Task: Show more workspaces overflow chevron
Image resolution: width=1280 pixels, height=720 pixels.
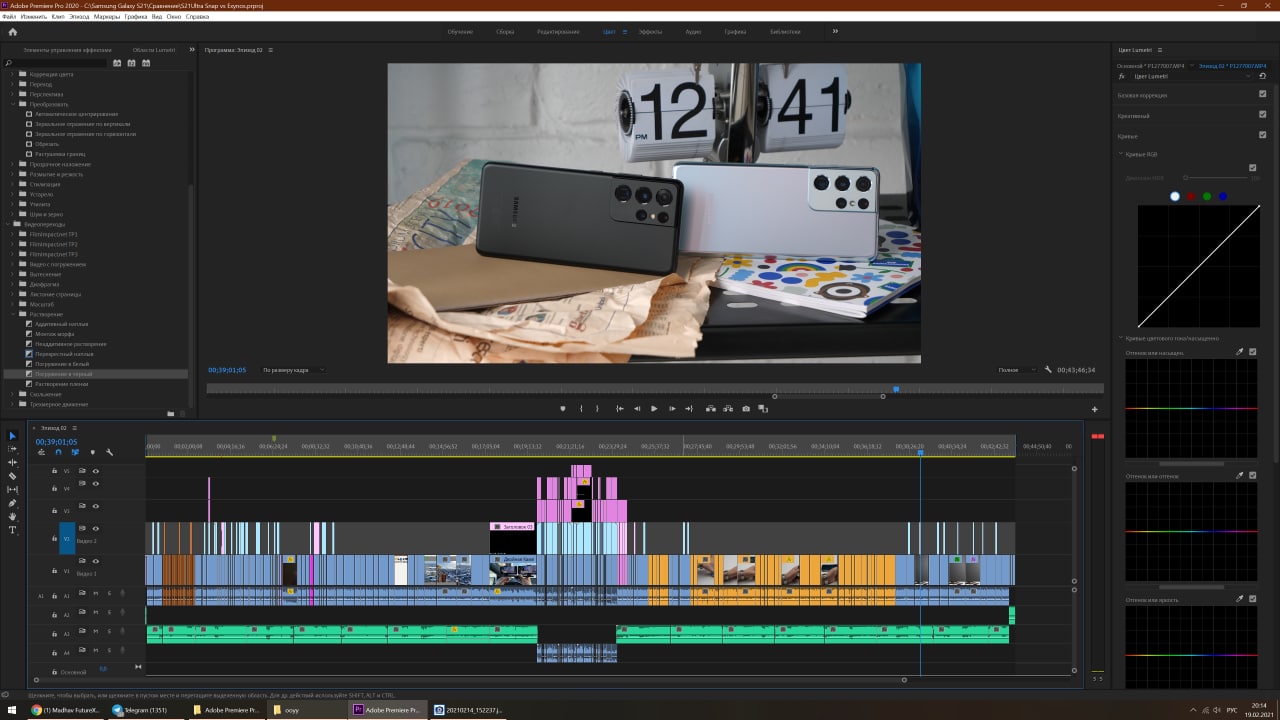Action: point(835,31)
